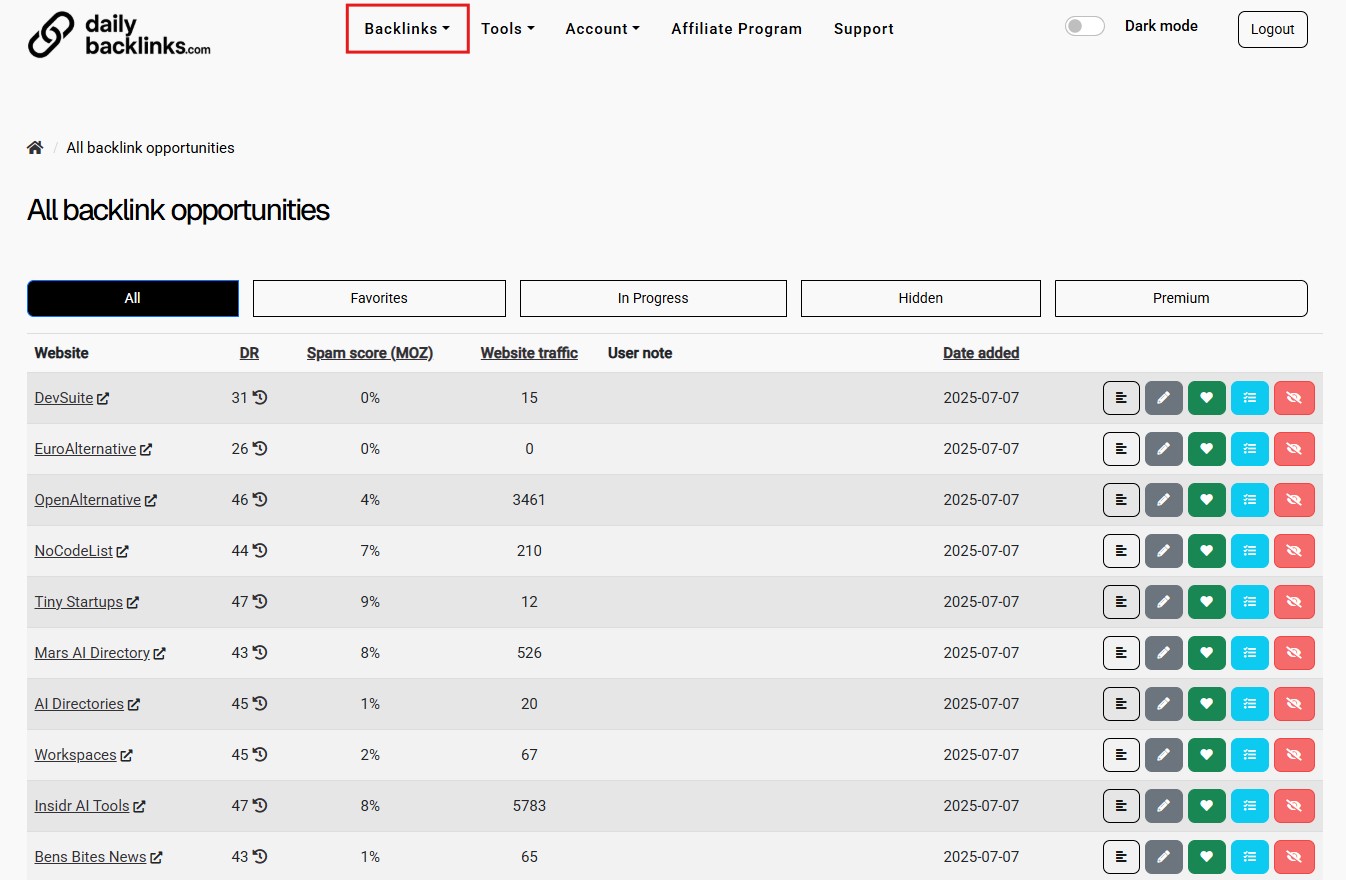This screenshot has width=1346, height=880.
Task: Open details for Tiny Startups row
Action: click(1121, 602)
